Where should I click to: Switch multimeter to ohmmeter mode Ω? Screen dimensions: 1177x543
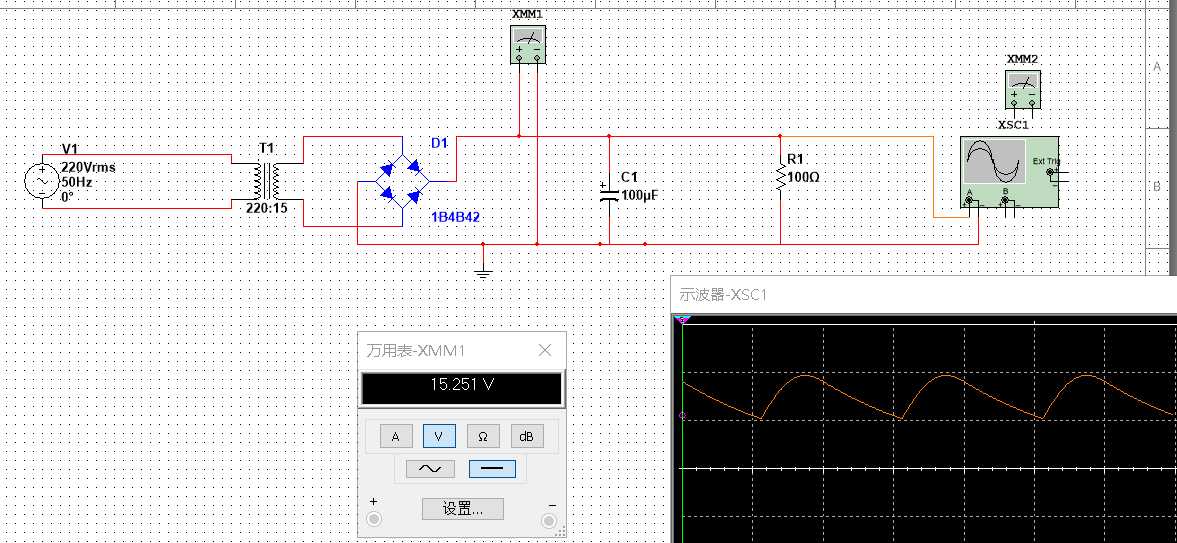483,436
